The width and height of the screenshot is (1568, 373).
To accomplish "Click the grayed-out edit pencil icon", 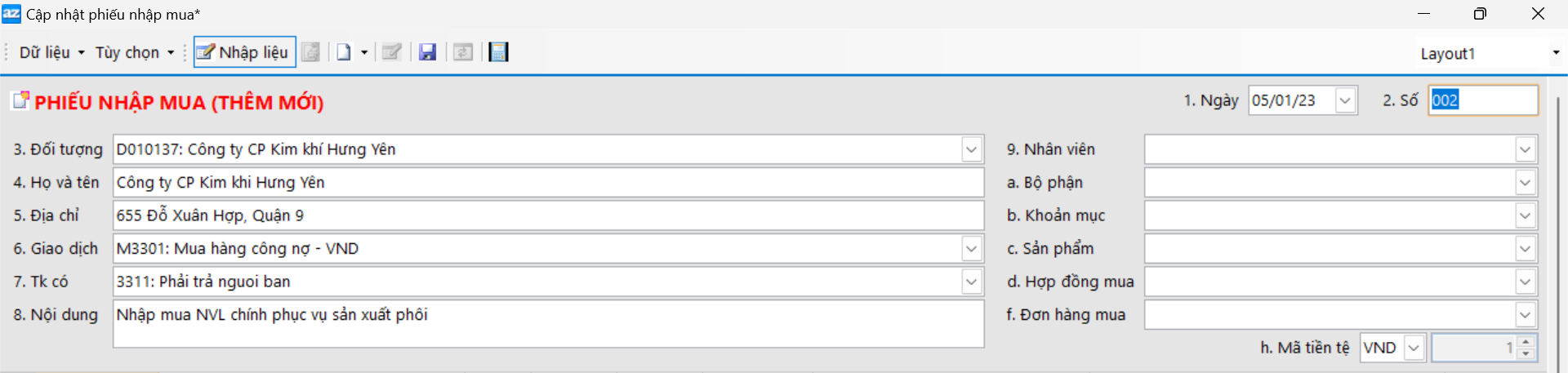I will pos(392,52).
